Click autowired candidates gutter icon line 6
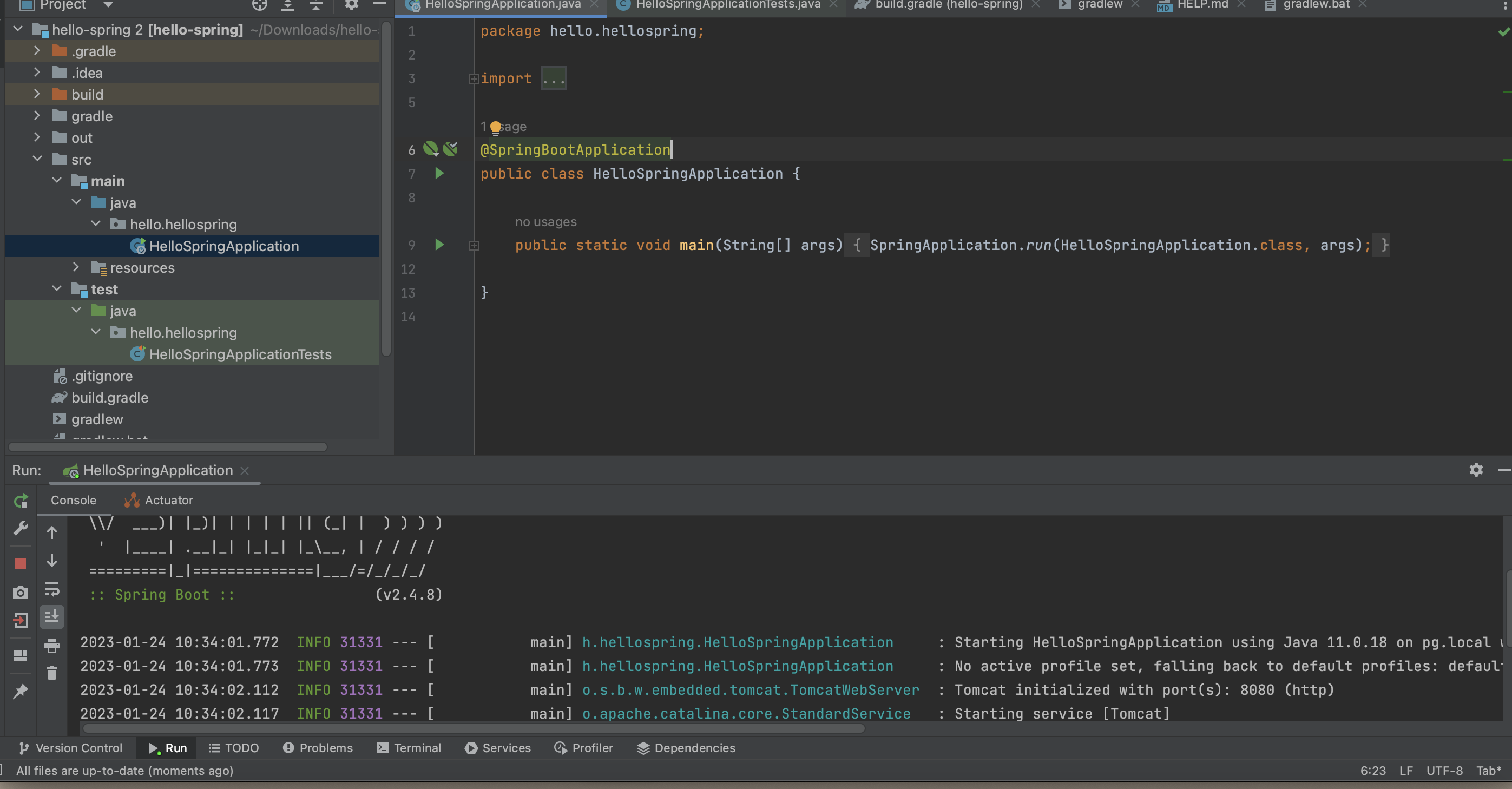This screenshot has width=1512, height=789. tap(450, 149)
